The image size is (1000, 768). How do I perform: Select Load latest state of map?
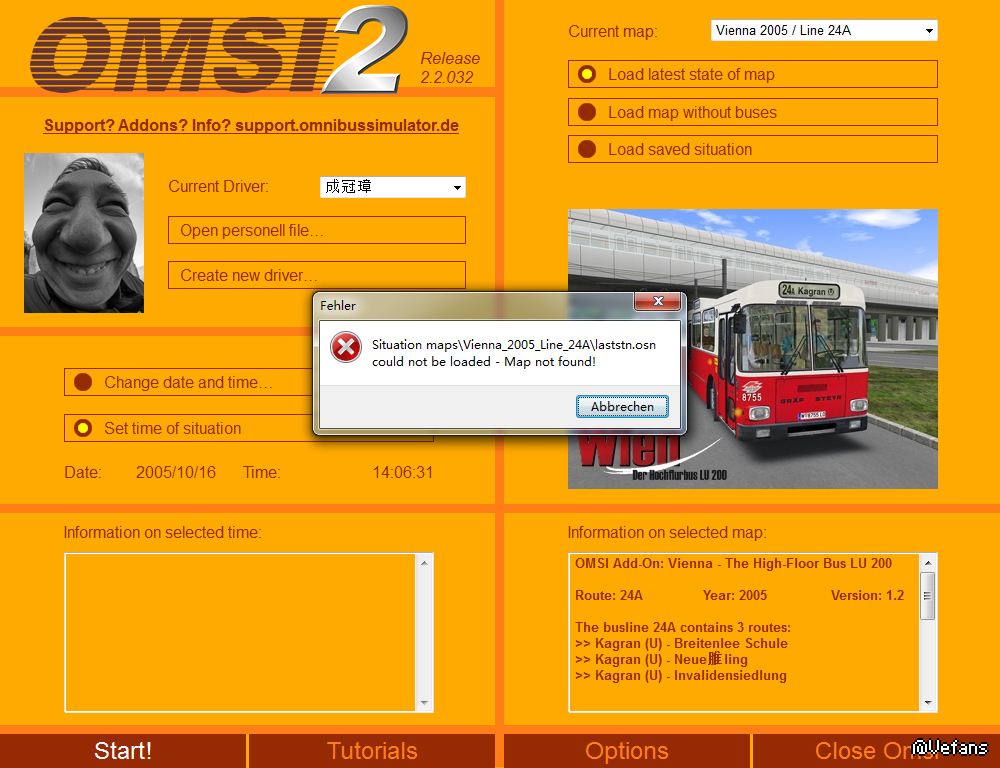[x=753, y=74]
